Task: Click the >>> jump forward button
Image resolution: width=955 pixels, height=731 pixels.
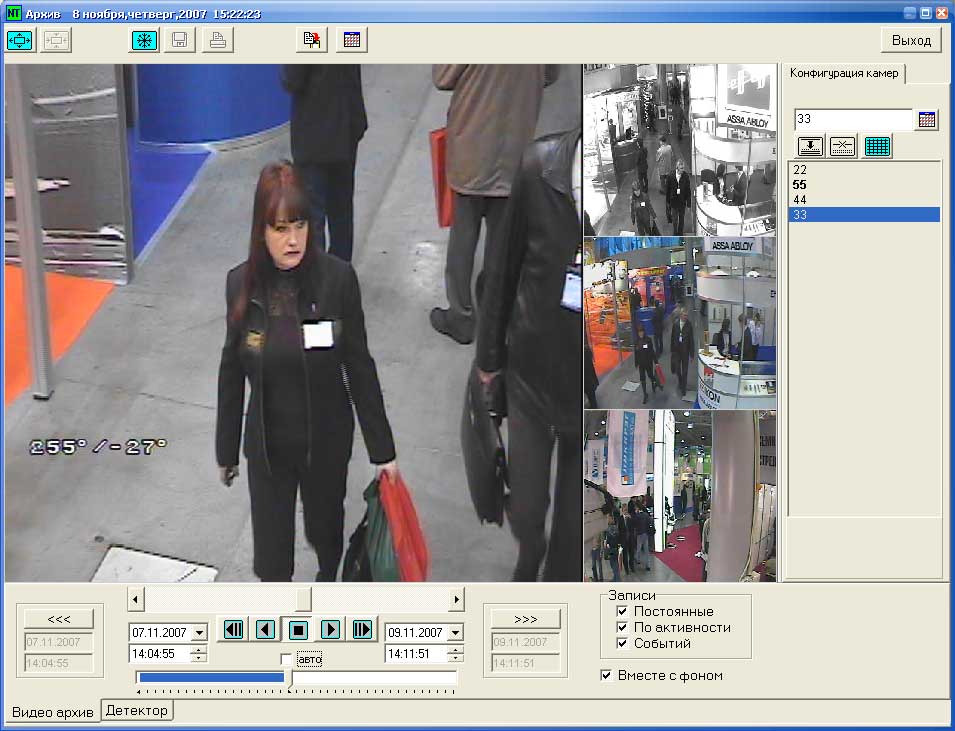Action: (x=522, y=618)
